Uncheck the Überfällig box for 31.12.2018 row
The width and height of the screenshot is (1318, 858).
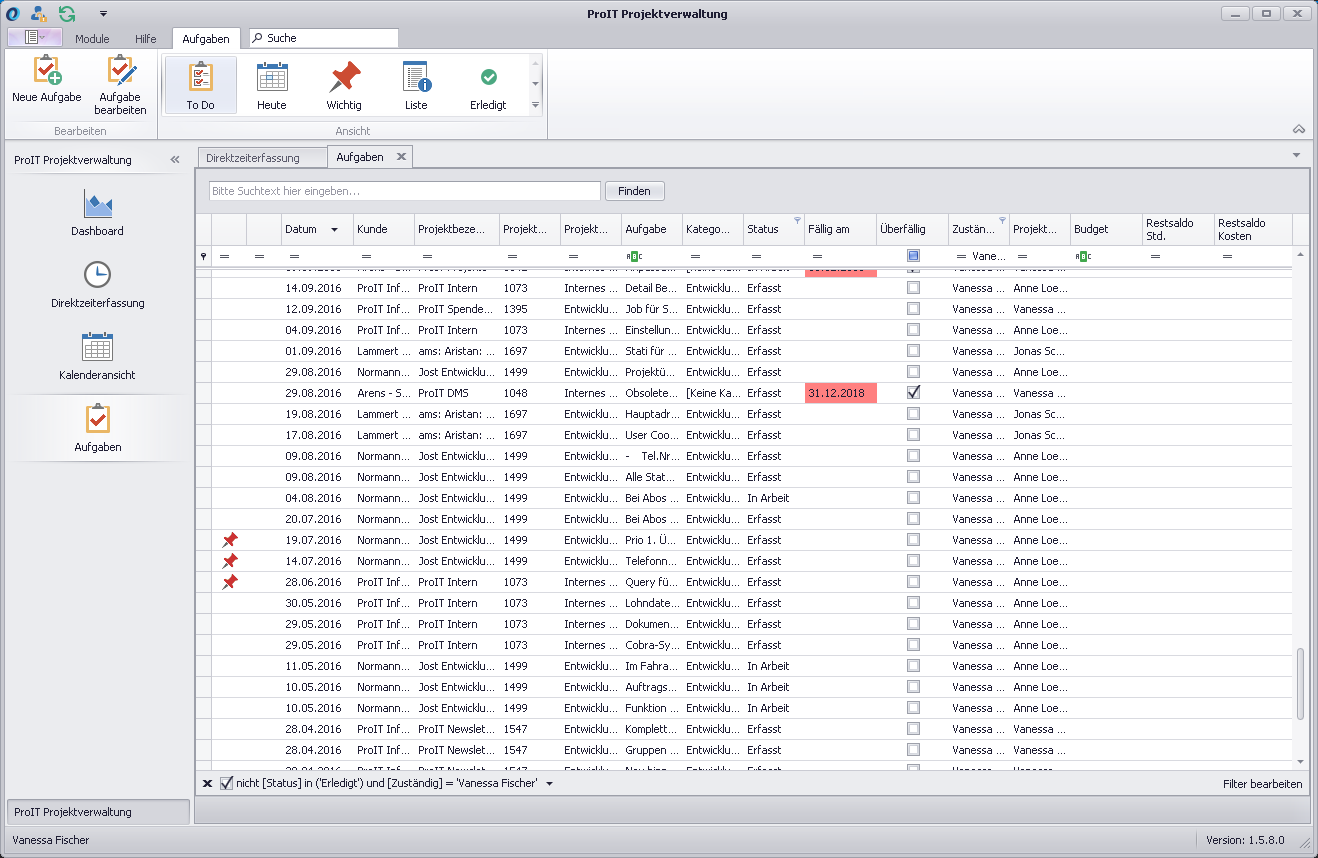(x=913, y=393)
